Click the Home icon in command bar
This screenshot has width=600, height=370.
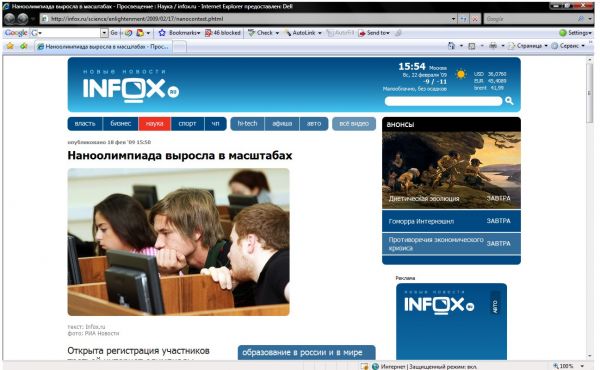(x=452, y=46)
